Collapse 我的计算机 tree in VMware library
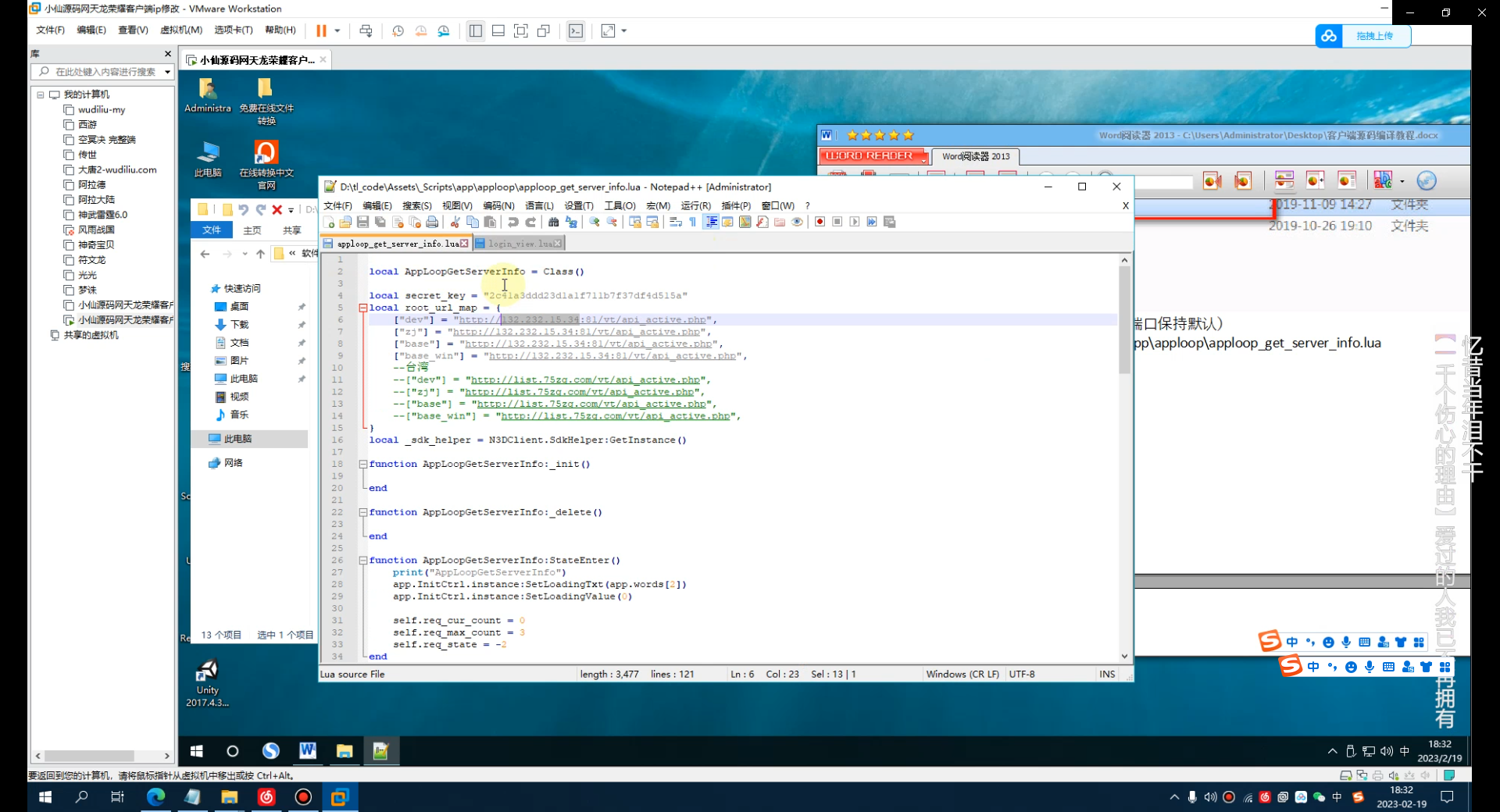1500x812 pixels. click(40, 94)
